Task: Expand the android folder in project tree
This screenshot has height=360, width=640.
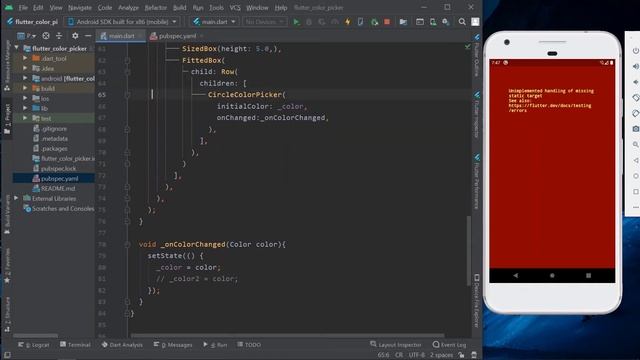Action: (x=25, y=78)
